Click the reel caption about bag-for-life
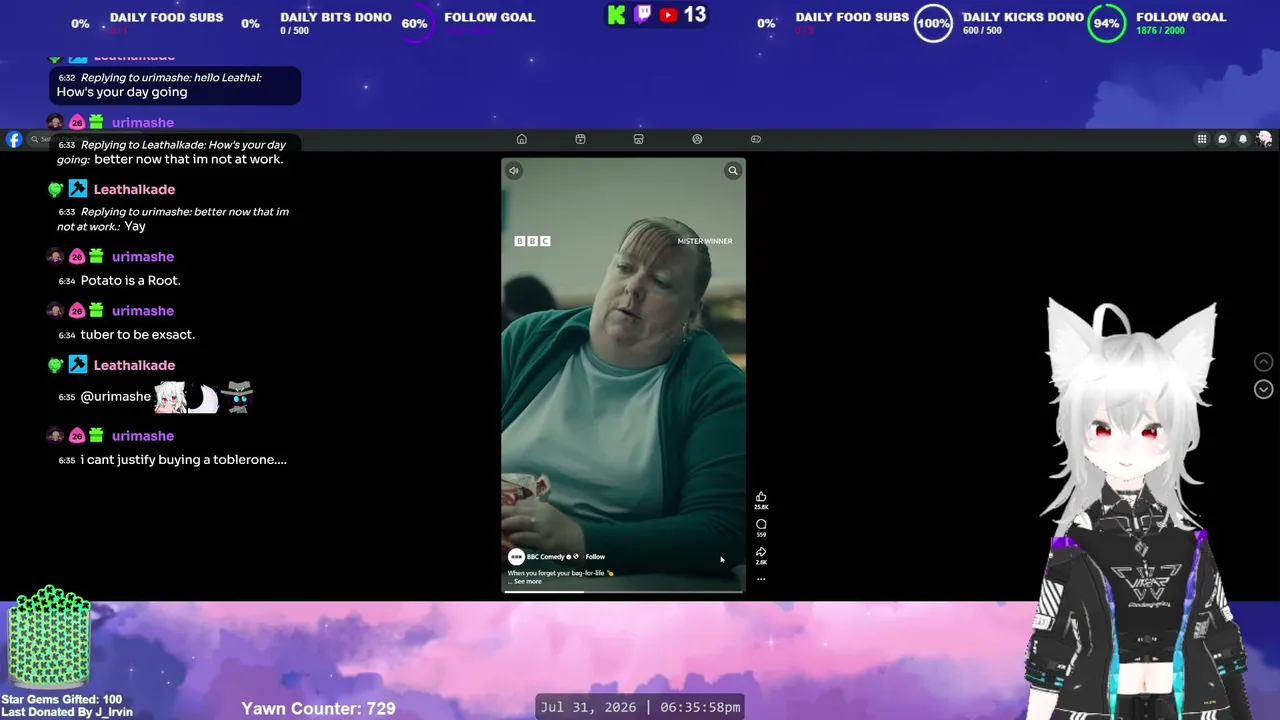Viewport: 1280px width, 720px height. 560,573
